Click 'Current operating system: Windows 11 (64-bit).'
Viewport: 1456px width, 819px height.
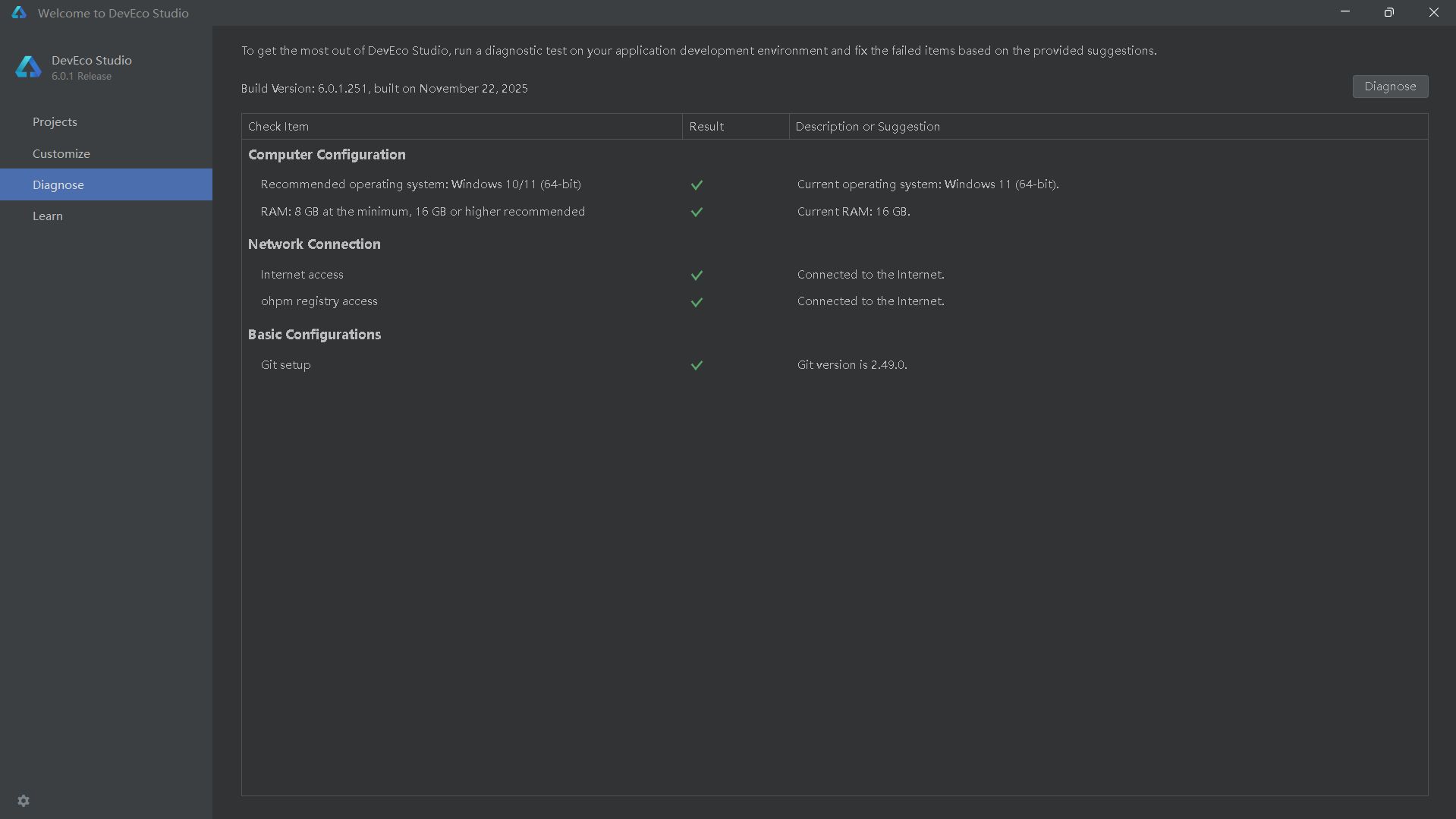[928, 184]
